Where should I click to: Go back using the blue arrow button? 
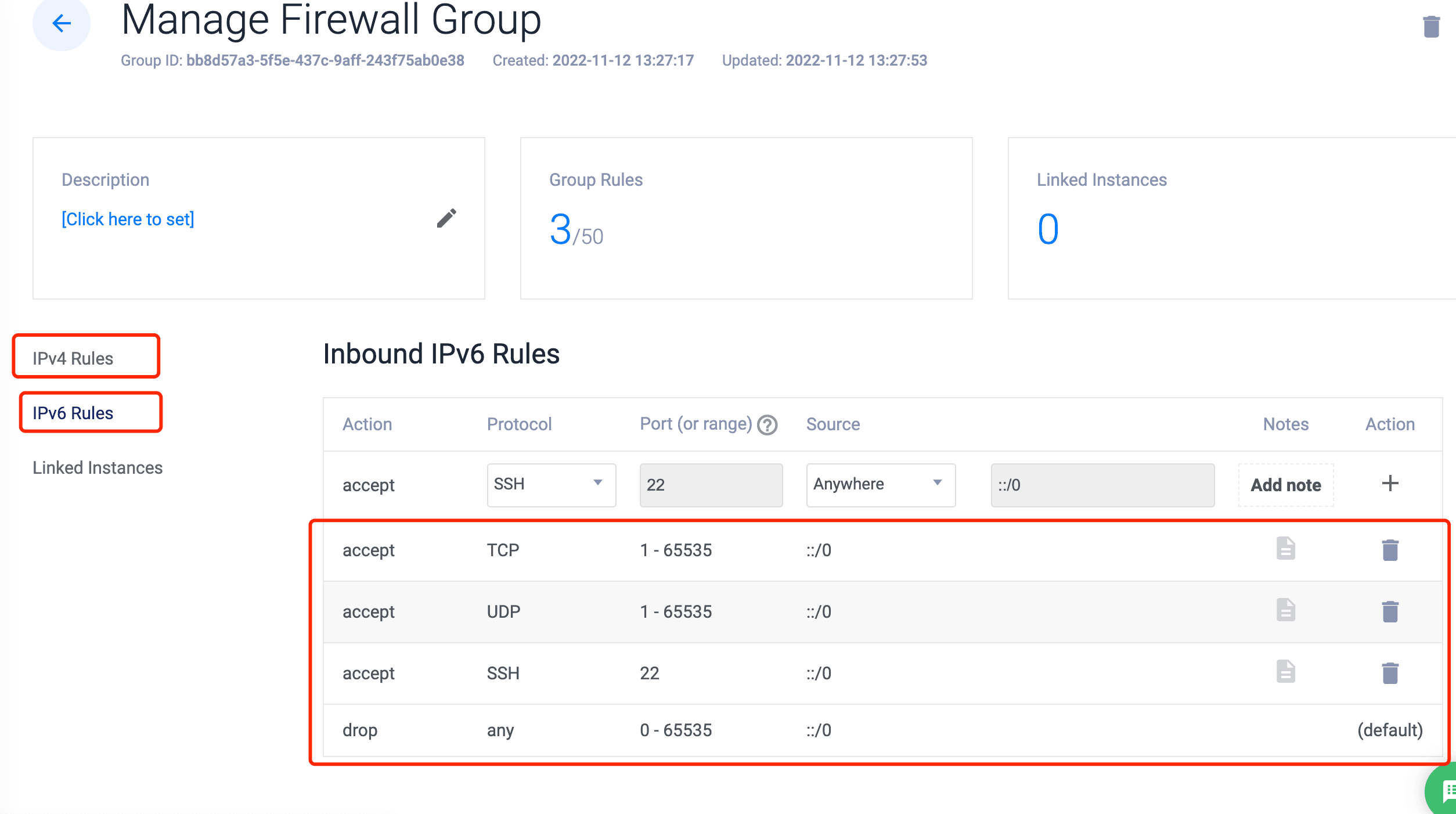pos(62,23)
